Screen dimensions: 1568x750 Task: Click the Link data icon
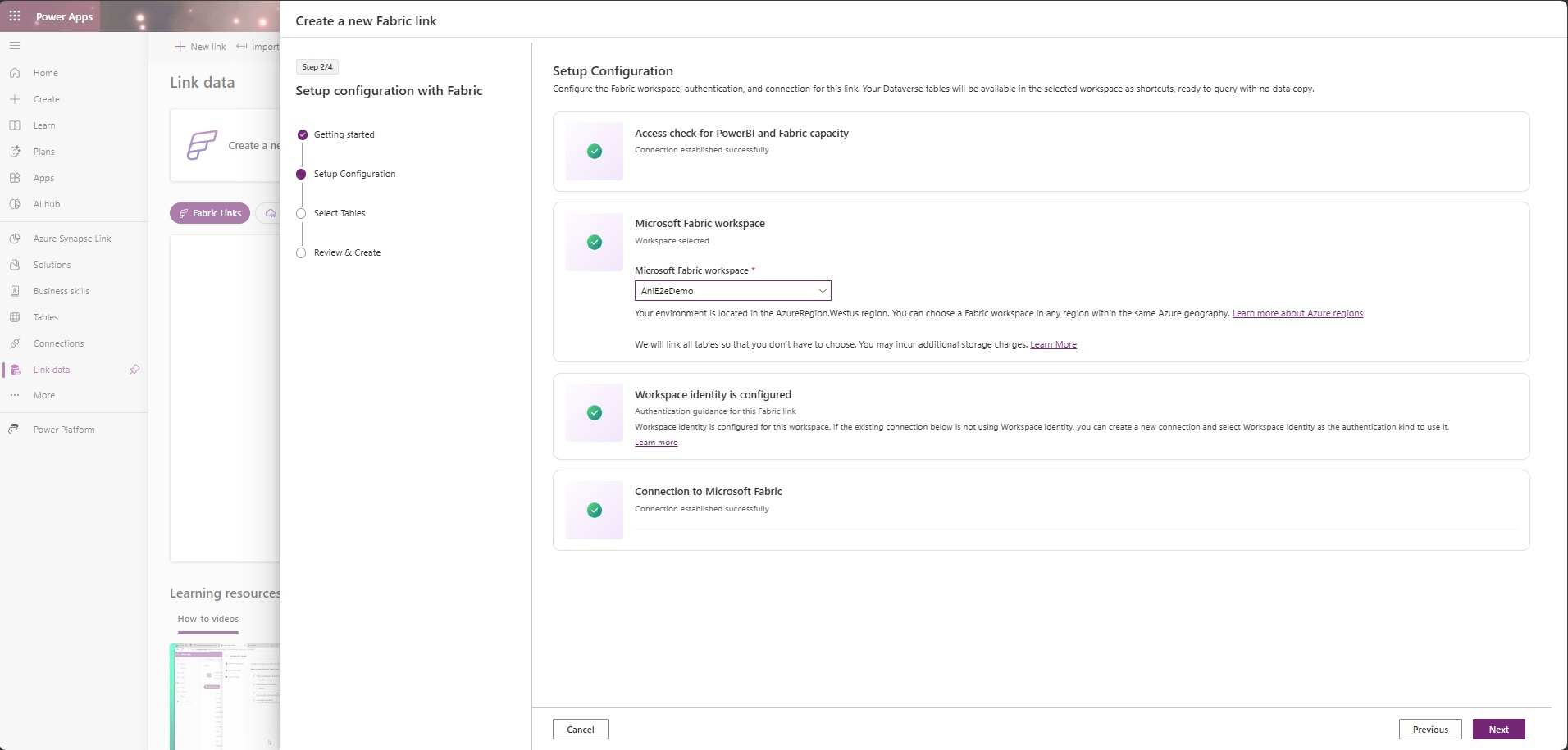15,370
